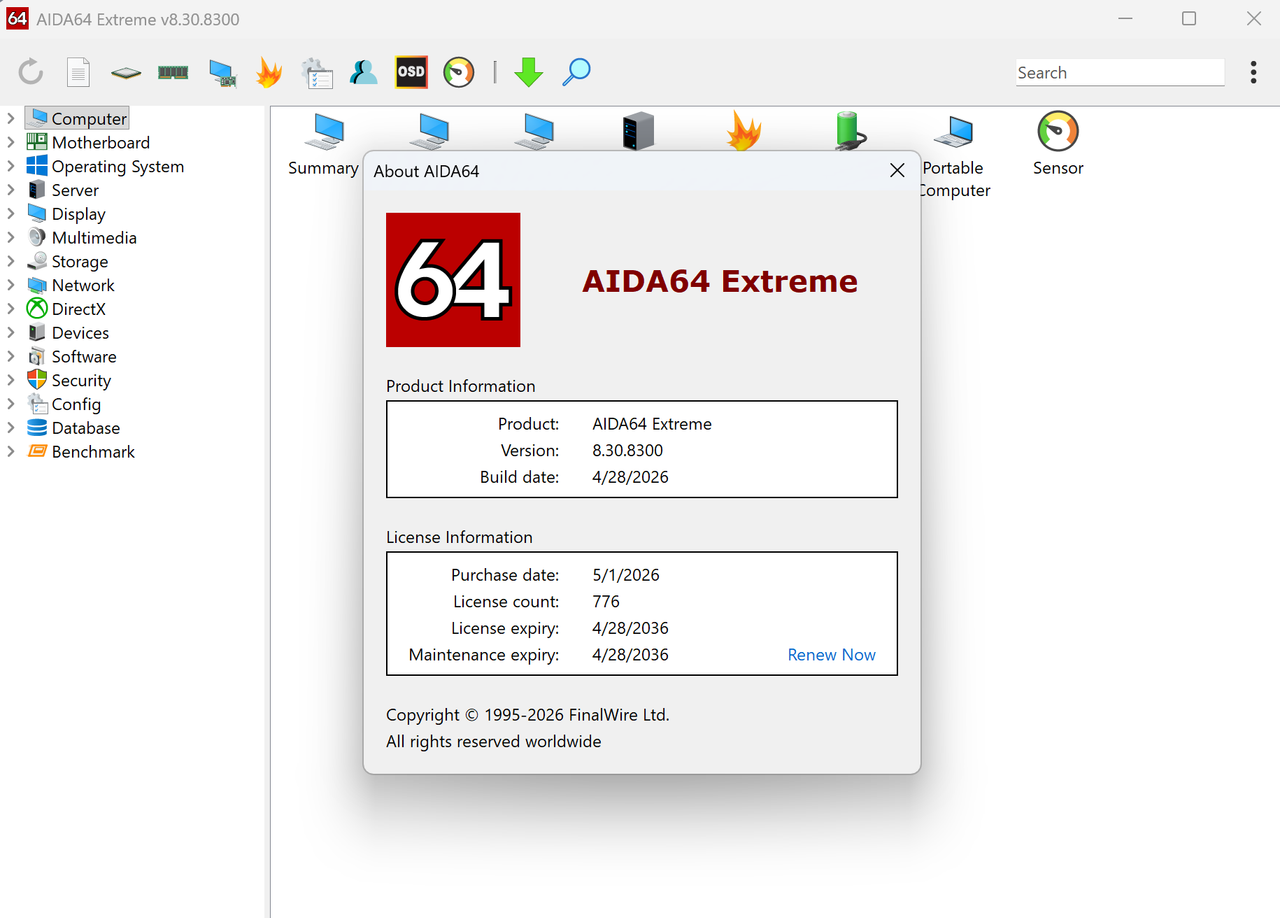Open the server tower icon in content pane
1280x918 pixels.
(638, 131)
